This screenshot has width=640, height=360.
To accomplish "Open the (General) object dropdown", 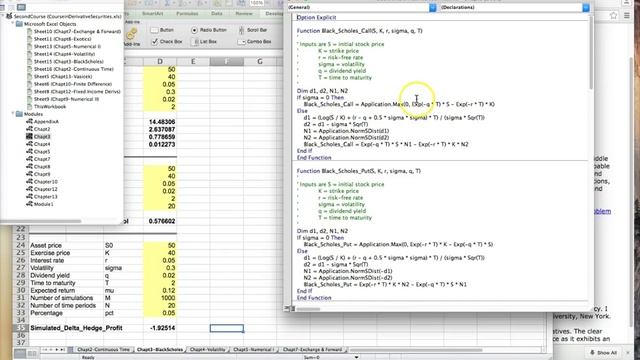I will 433,7.
